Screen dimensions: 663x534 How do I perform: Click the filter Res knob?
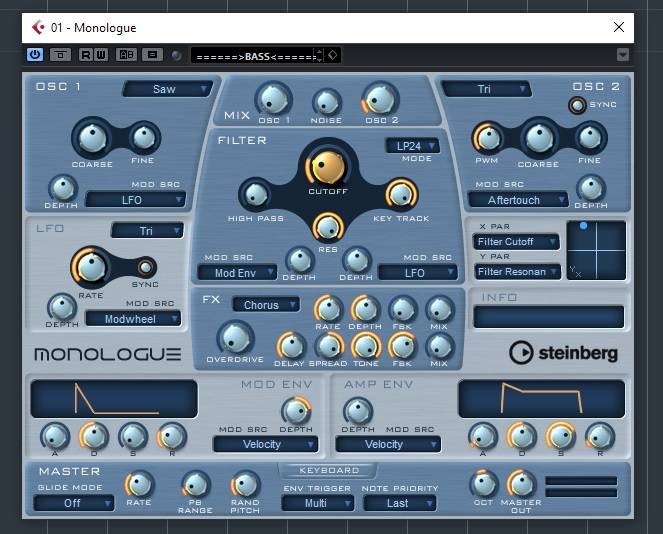point(328,226)
